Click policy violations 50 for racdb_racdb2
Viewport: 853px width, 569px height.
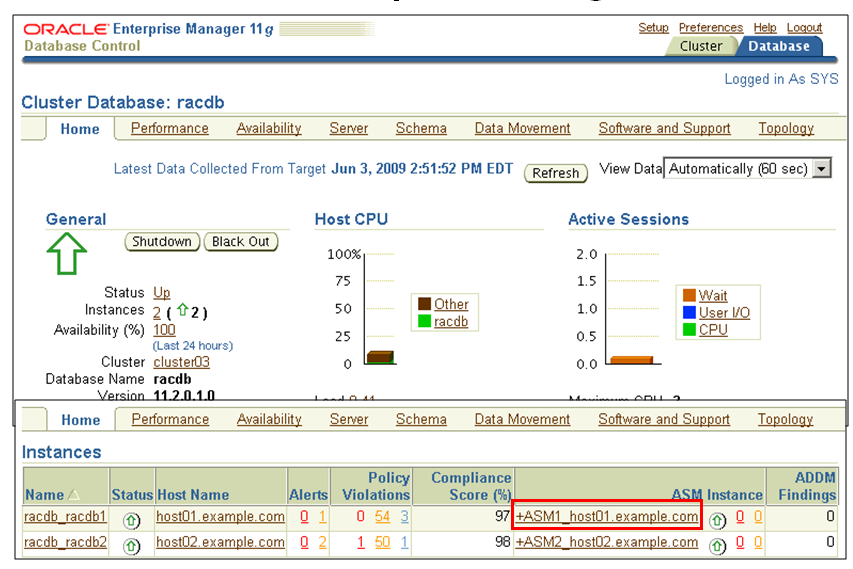click(x=382, y=542)
